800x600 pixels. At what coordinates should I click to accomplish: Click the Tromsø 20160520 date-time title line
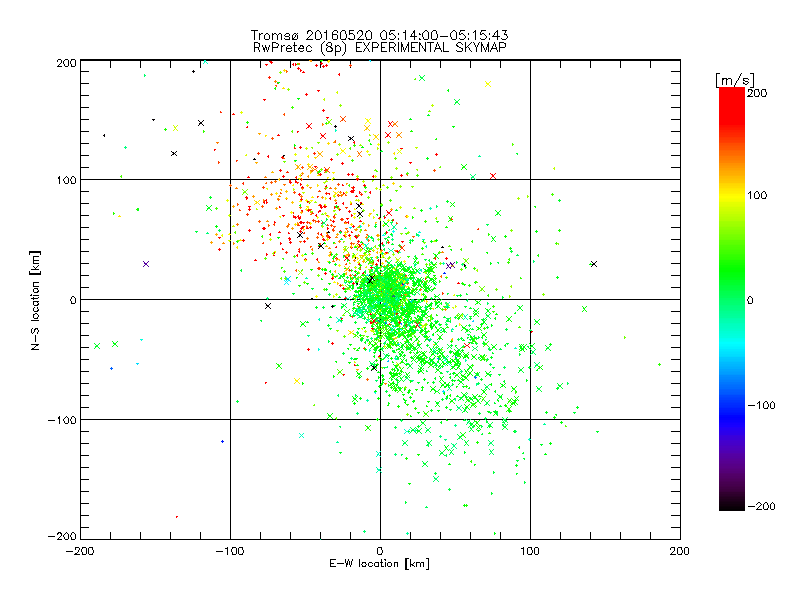[x=379, y=35]
